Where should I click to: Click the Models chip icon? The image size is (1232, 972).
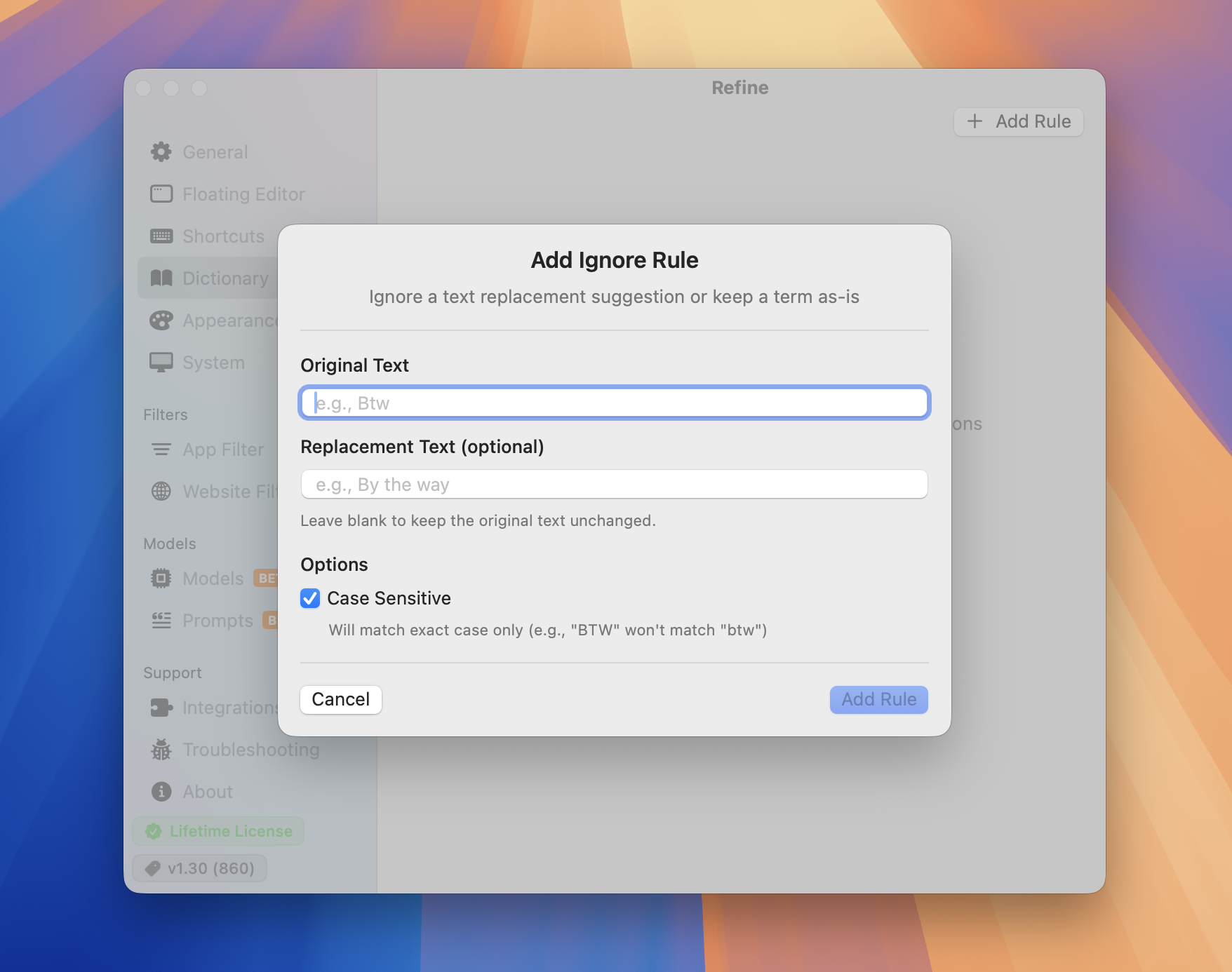click(x=161, y=579)
